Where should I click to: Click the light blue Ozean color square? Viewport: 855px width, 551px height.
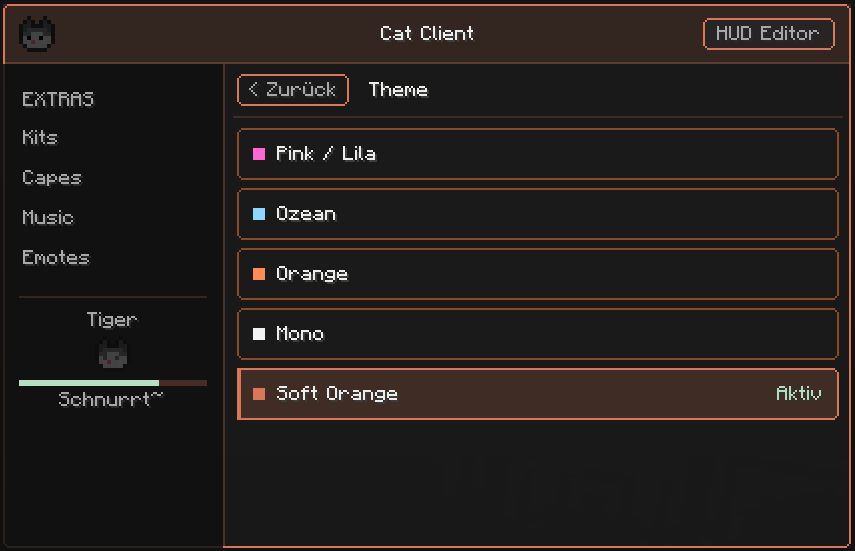[x=259, y=214]
